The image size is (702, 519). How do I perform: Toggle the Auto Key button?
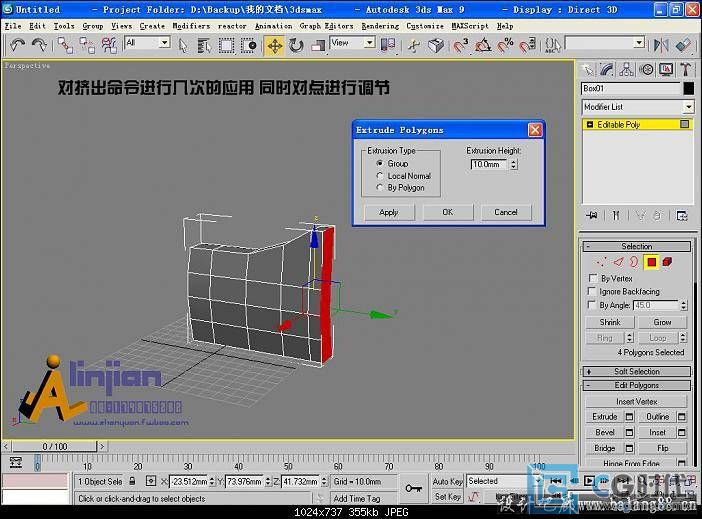(x=447, y=481)
